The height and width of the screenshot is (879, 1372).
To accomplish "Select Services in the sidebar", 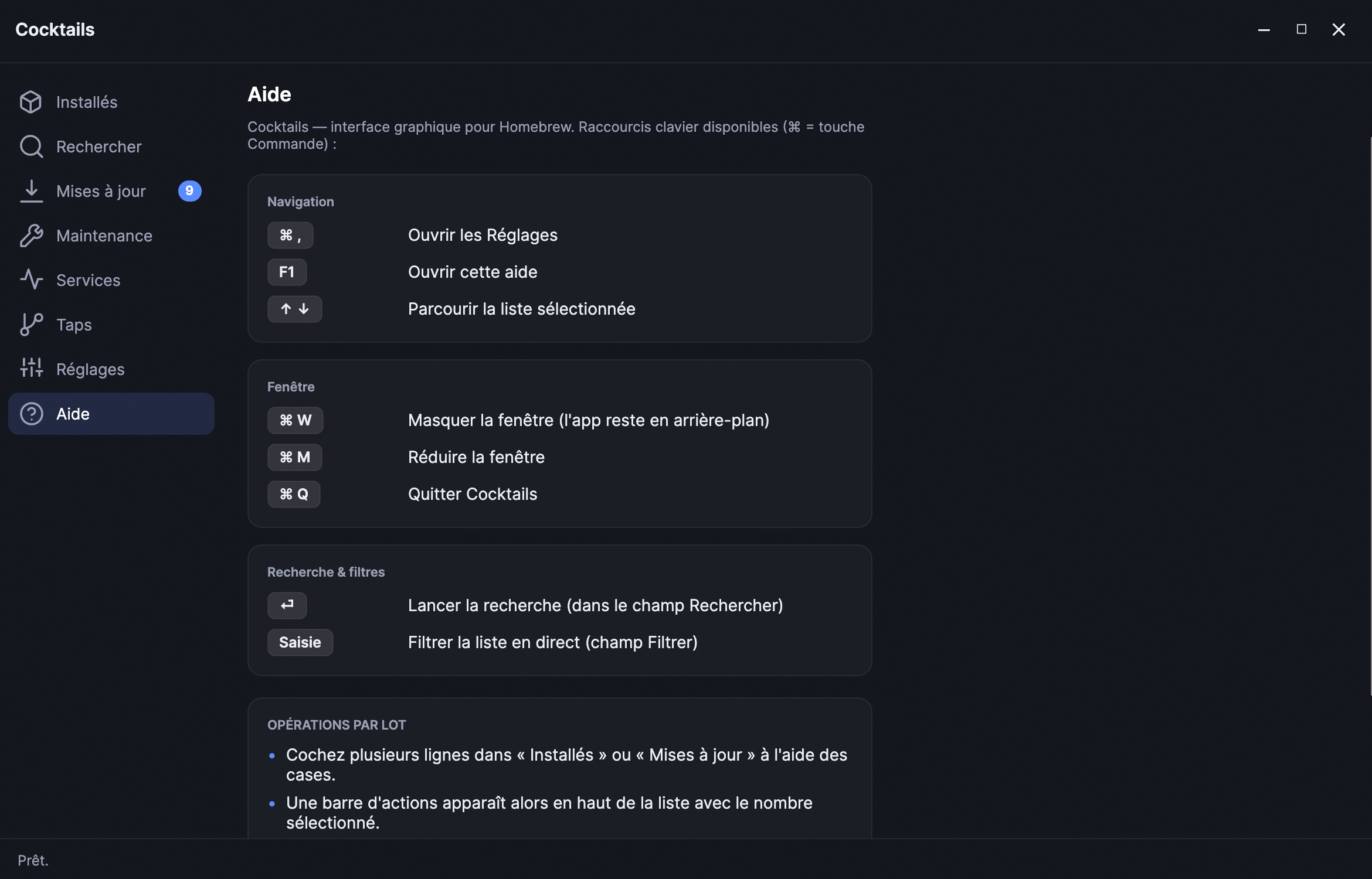I will click(111, 280).
